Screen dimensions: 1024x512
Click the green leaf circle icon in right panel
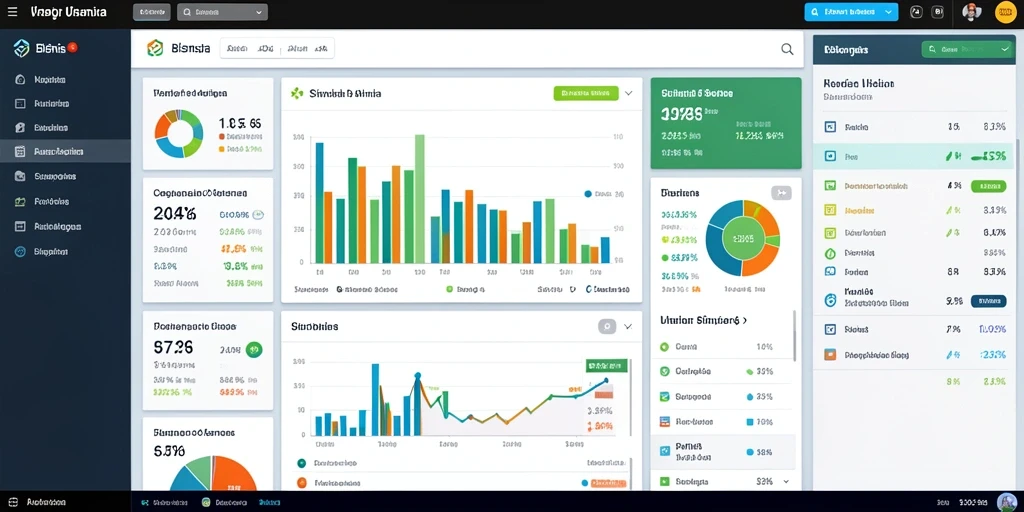tap(830, 253)
